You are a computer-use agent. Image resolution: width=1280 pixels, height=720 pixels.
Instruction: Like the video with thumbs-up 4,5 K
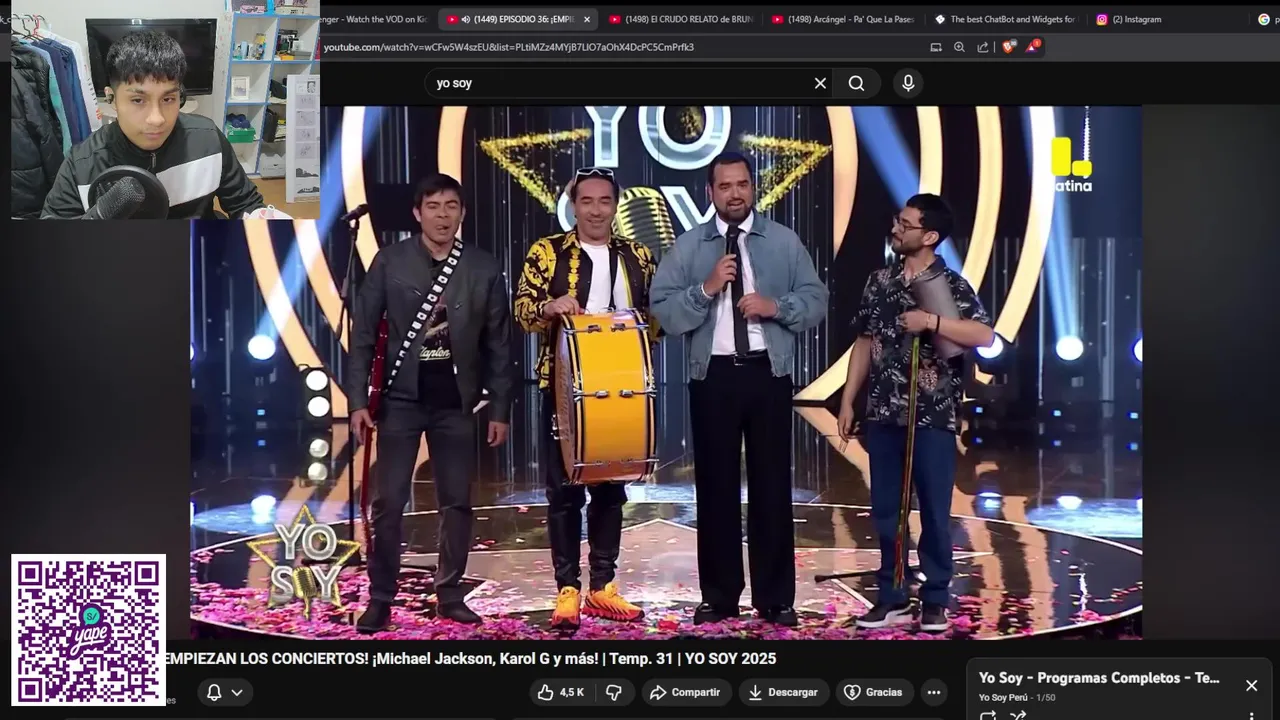tap(561, 692)
